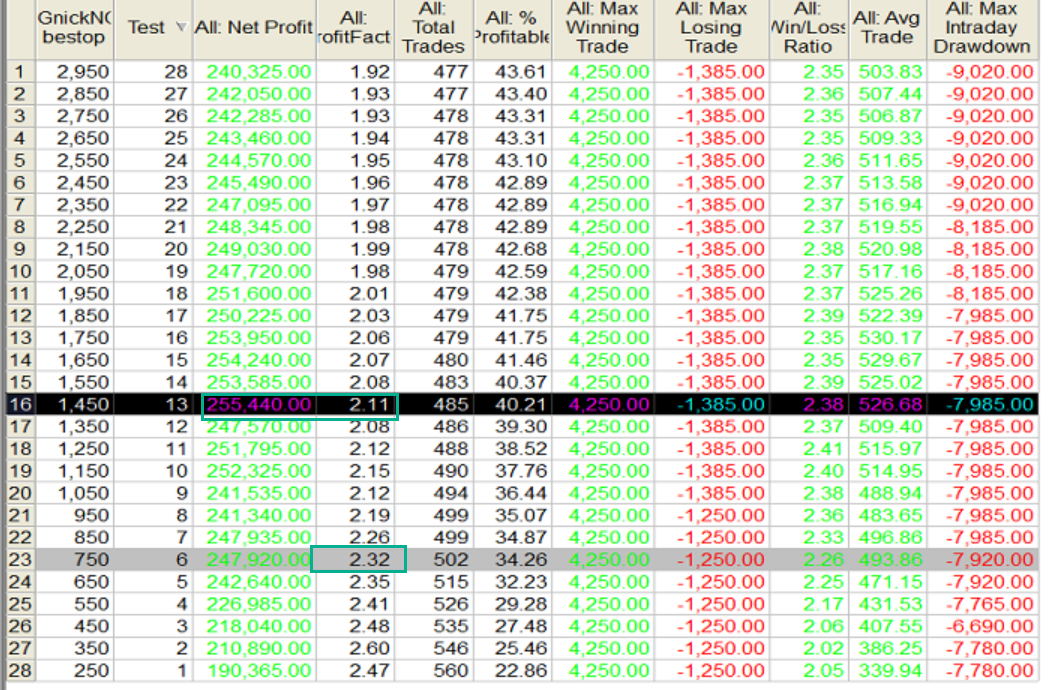Click All: Max Intraday Drawdown column header
Image resolution: width=1060 pixels, height=690 pixels.
[985, 28]
